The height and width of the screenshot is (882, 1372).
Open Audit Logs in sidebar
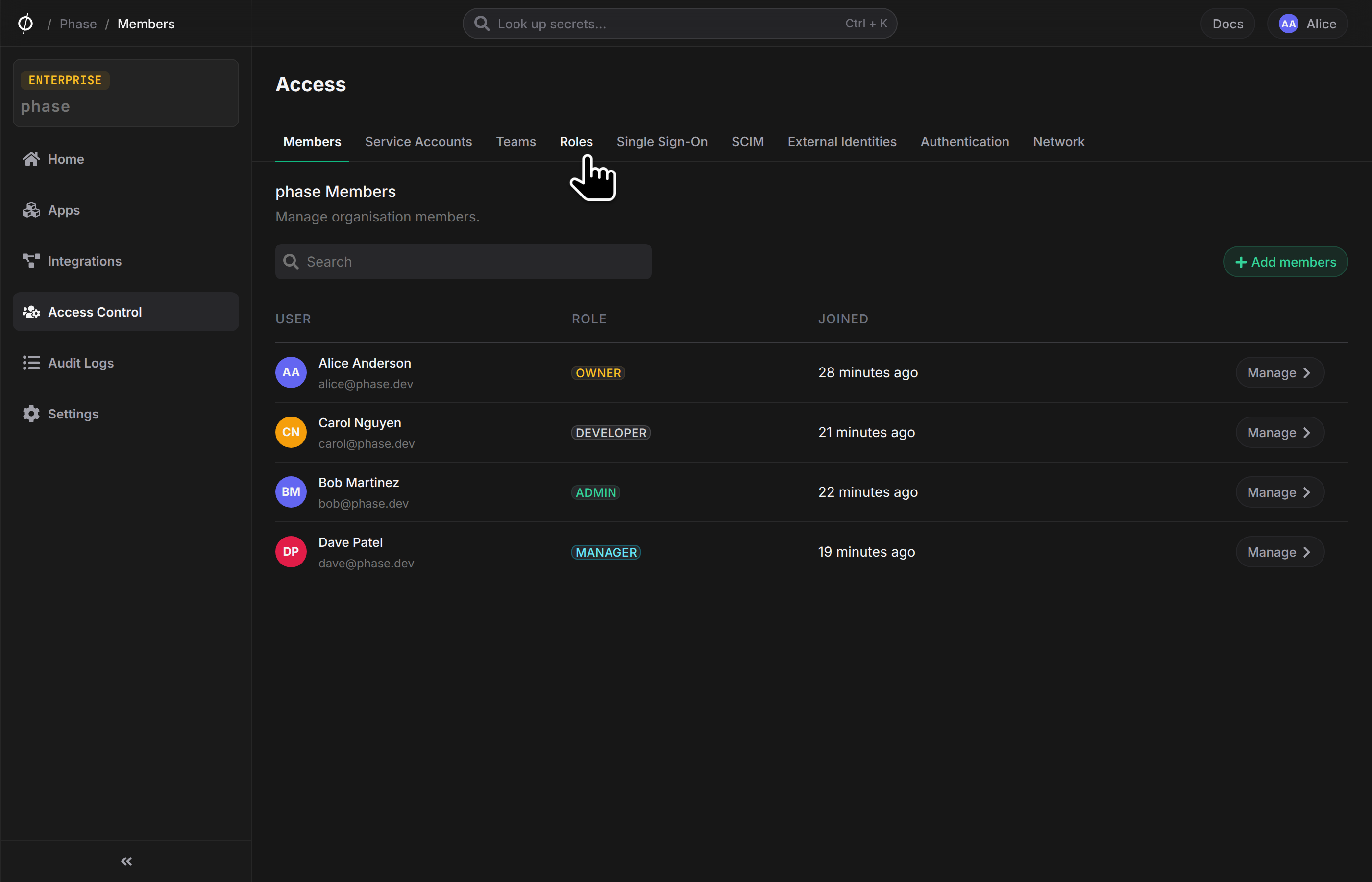125,363
